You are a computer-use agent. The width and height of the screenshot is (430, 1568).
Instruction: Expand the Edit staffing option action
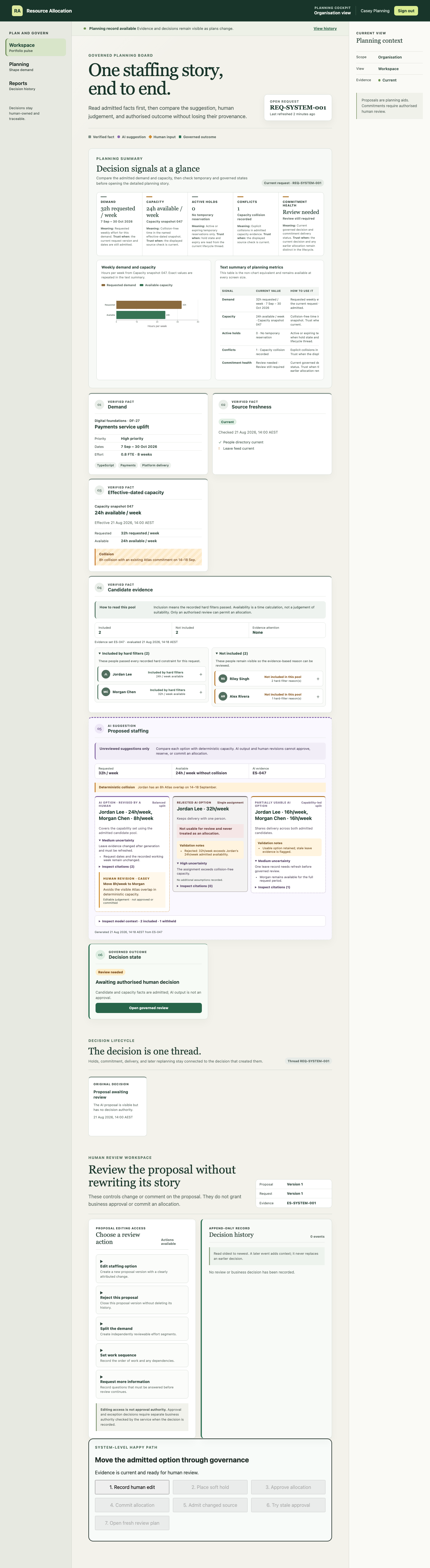pyautogui.click(x=142, y=1268)
